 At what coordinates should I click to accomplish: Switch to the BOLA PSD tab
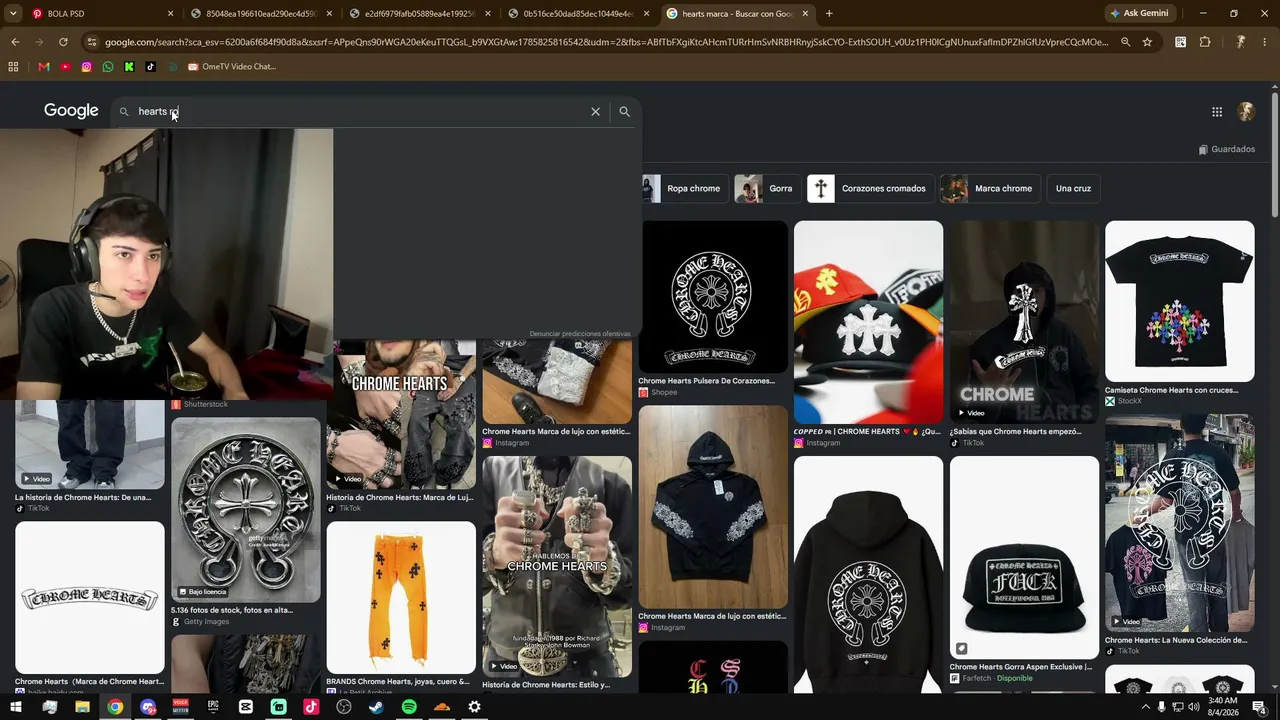coord(99,14)
